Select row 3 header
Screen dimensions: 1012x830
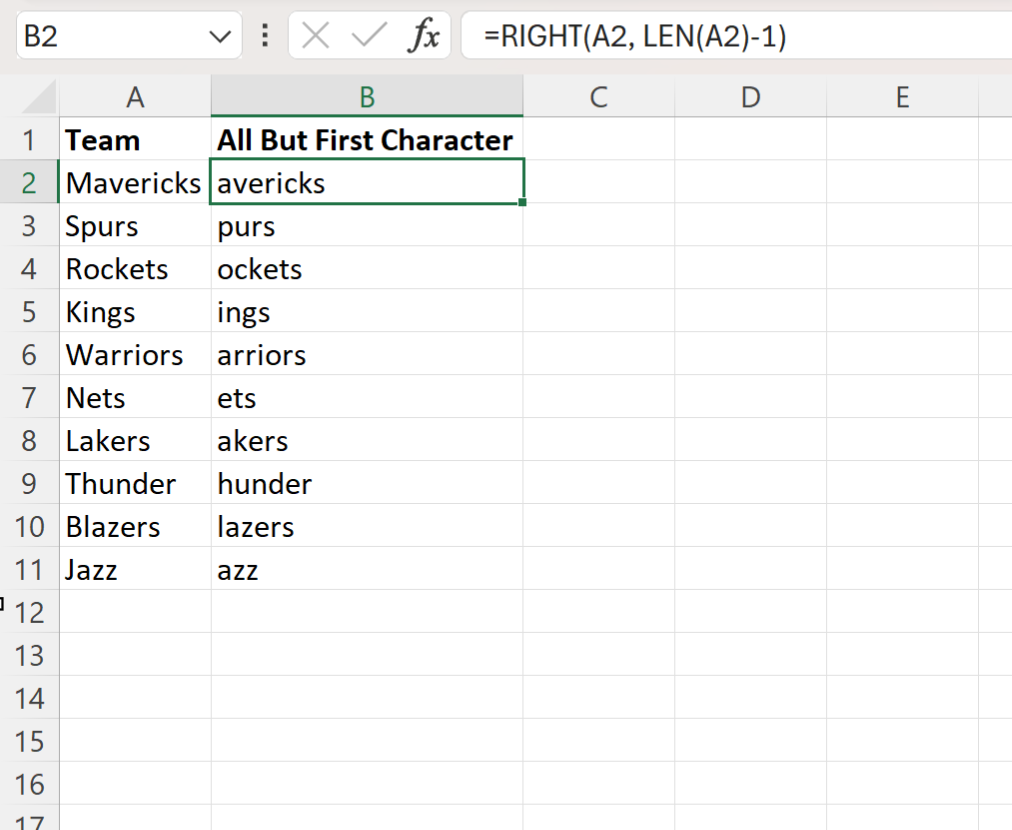click(29, 226)
